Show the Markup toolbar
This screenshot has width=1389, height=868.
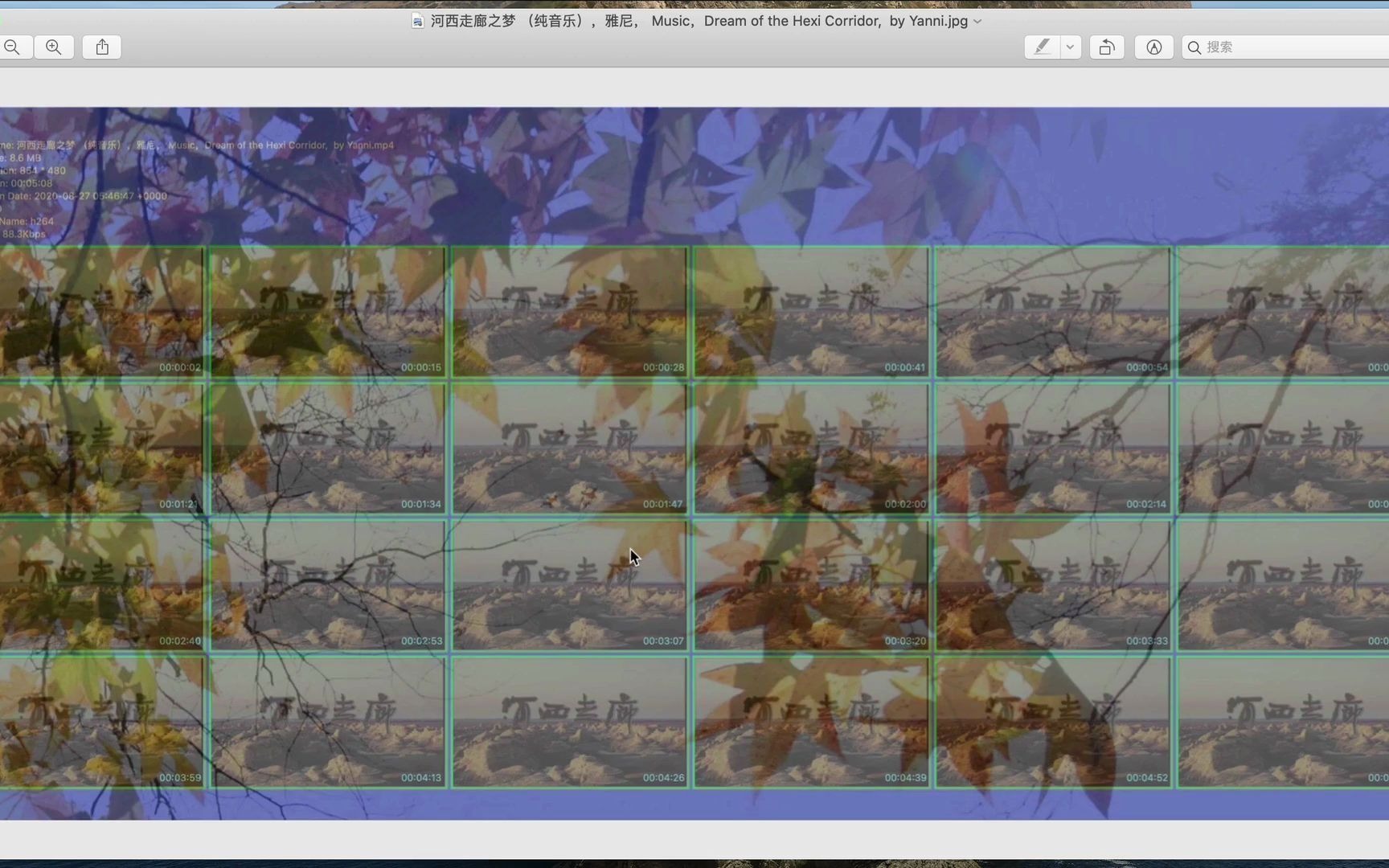coord(1153,47)
